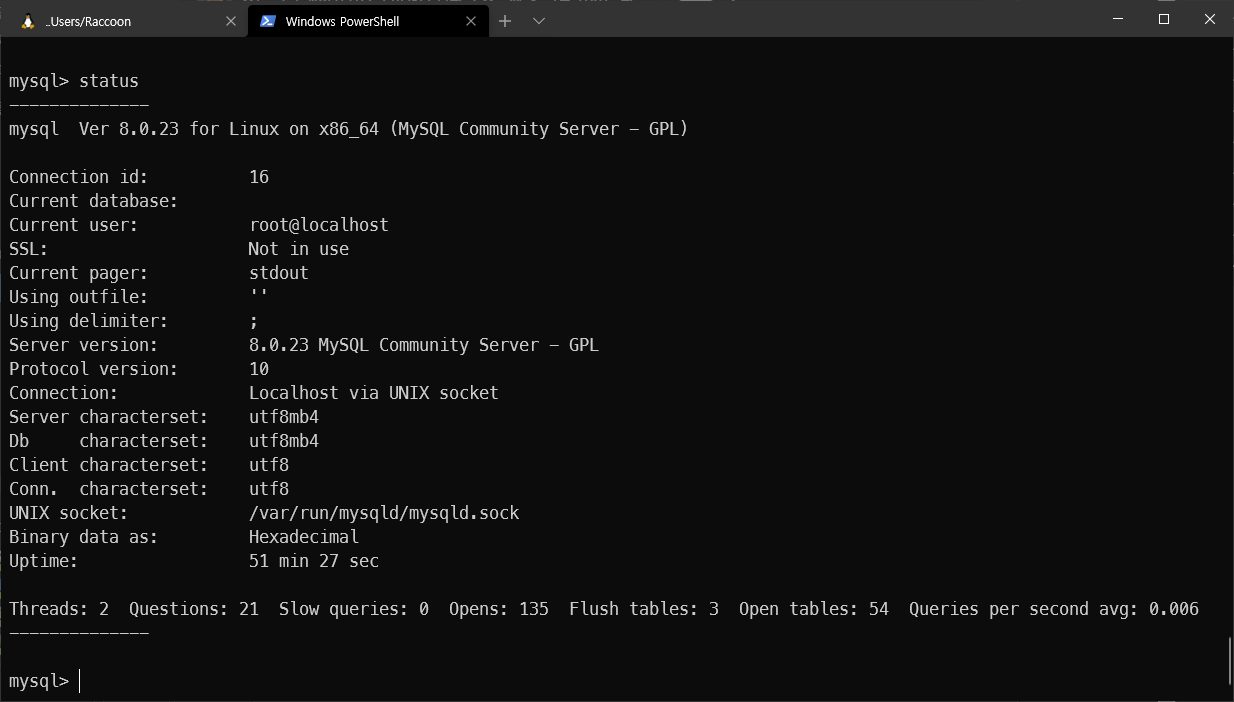Select the Windows PowerShell tab
This screenshot has height=702, width=1234.
pyautogui.click(x=367, y=21)
